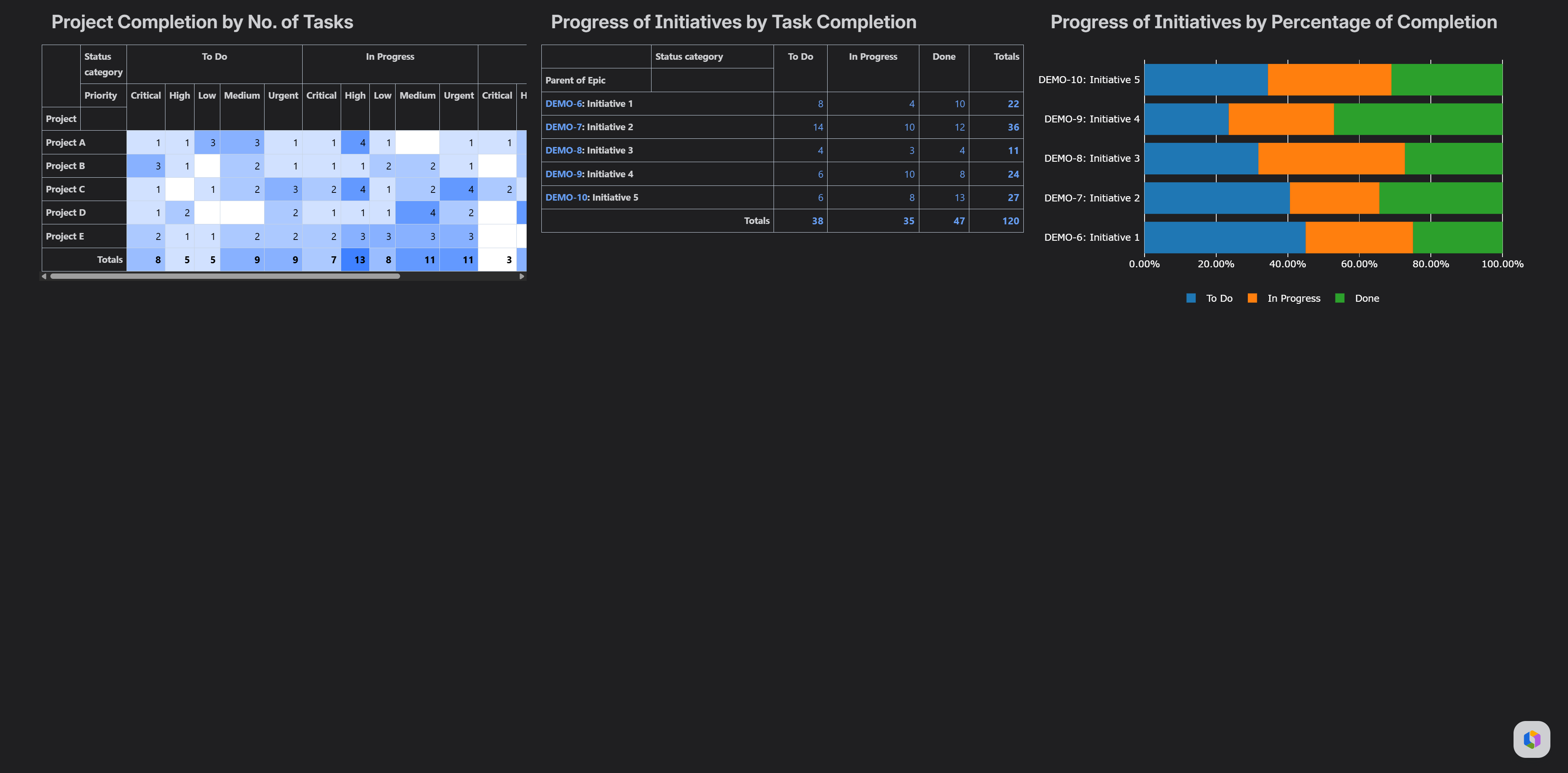Image resolution: width=1568 pixels, height=773 pixels.
Task: Click the Project D row header
Action: click(84, 212)
